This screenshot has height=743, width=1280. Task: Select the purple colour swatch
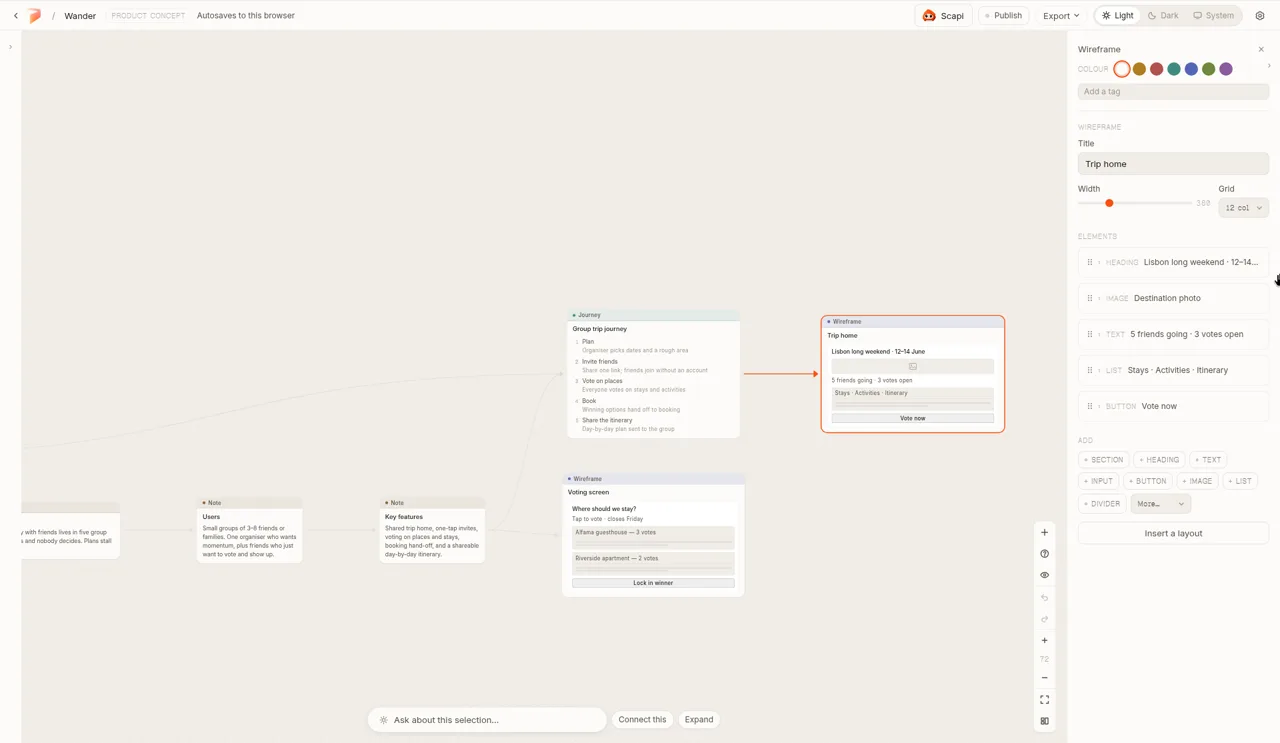pyautogui.click(x=1226, y=69)
